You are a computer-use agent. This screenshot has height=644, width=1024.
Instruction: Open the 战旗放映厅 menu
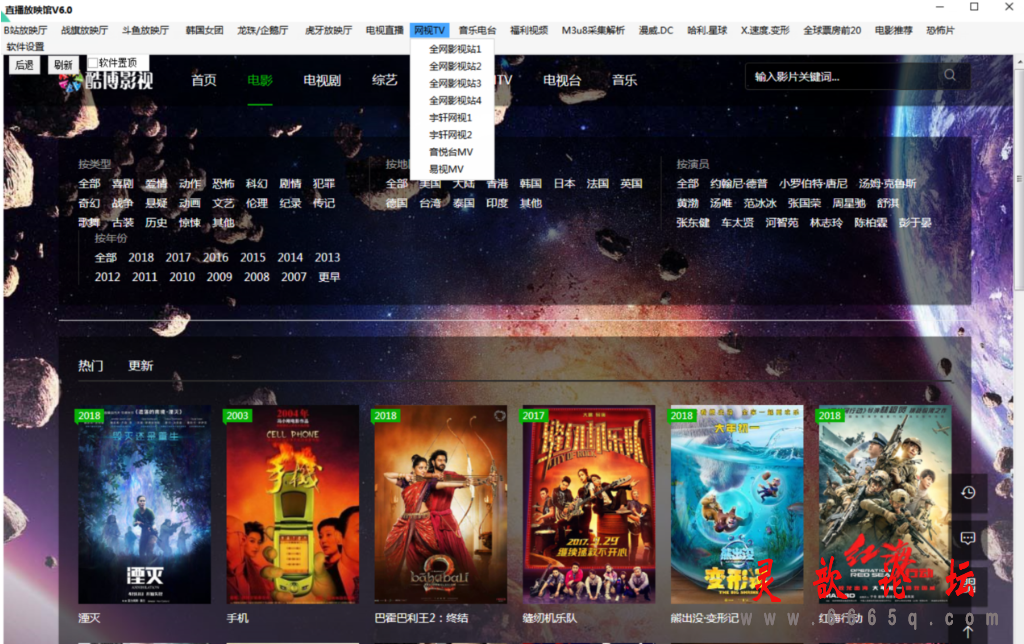coord(84,30)
